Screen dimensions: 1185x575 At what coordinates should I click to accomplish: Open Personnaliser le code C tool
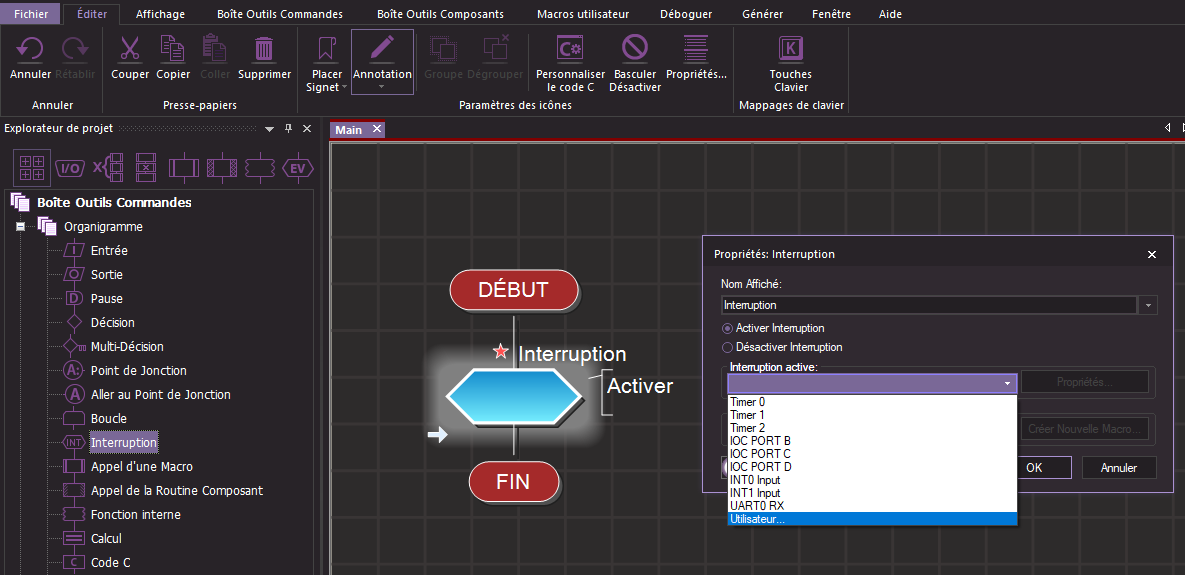pyautogui.click(x=570, y=49)
